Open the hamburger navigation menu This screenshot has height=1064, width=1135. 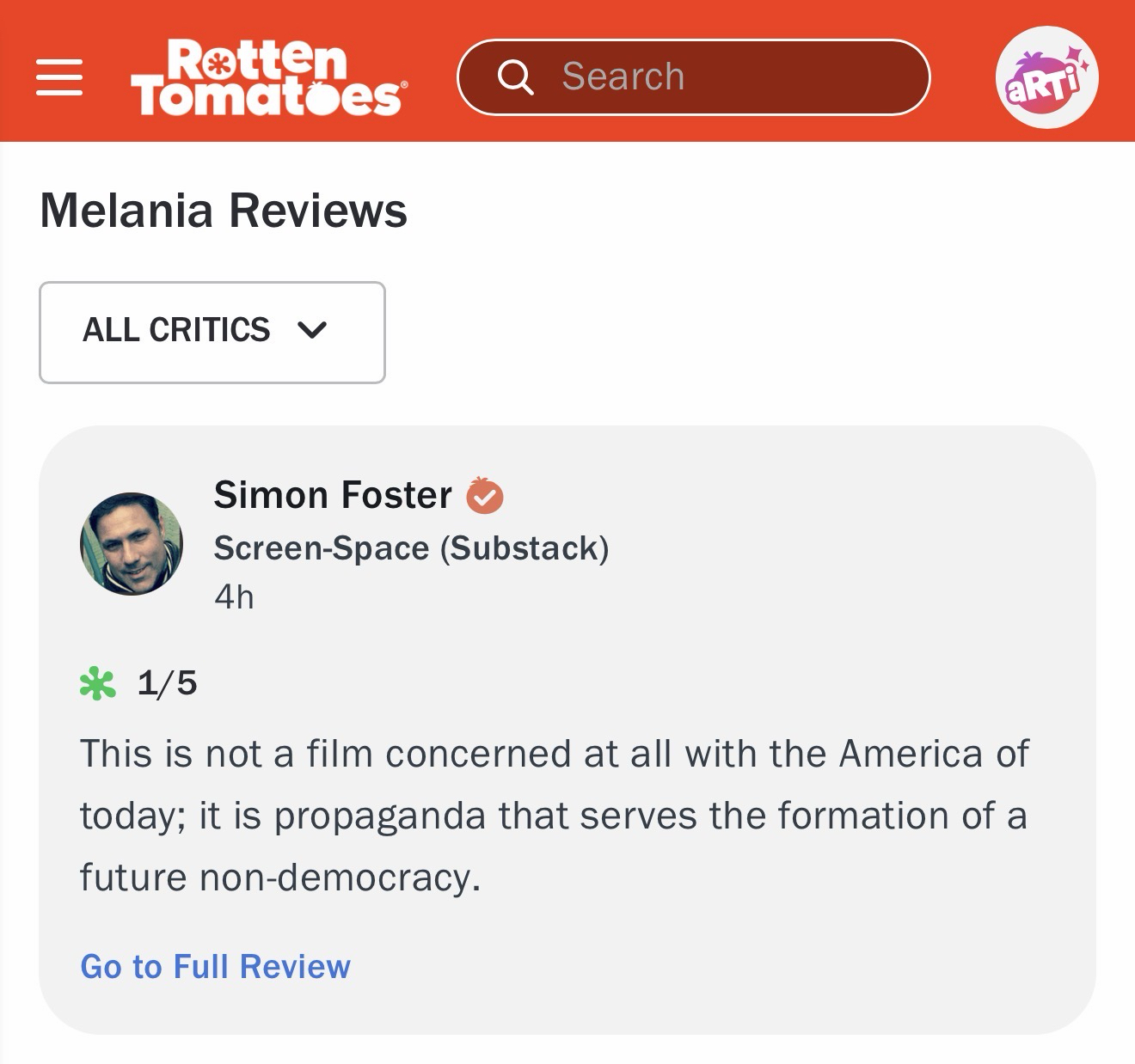(59, 77)
